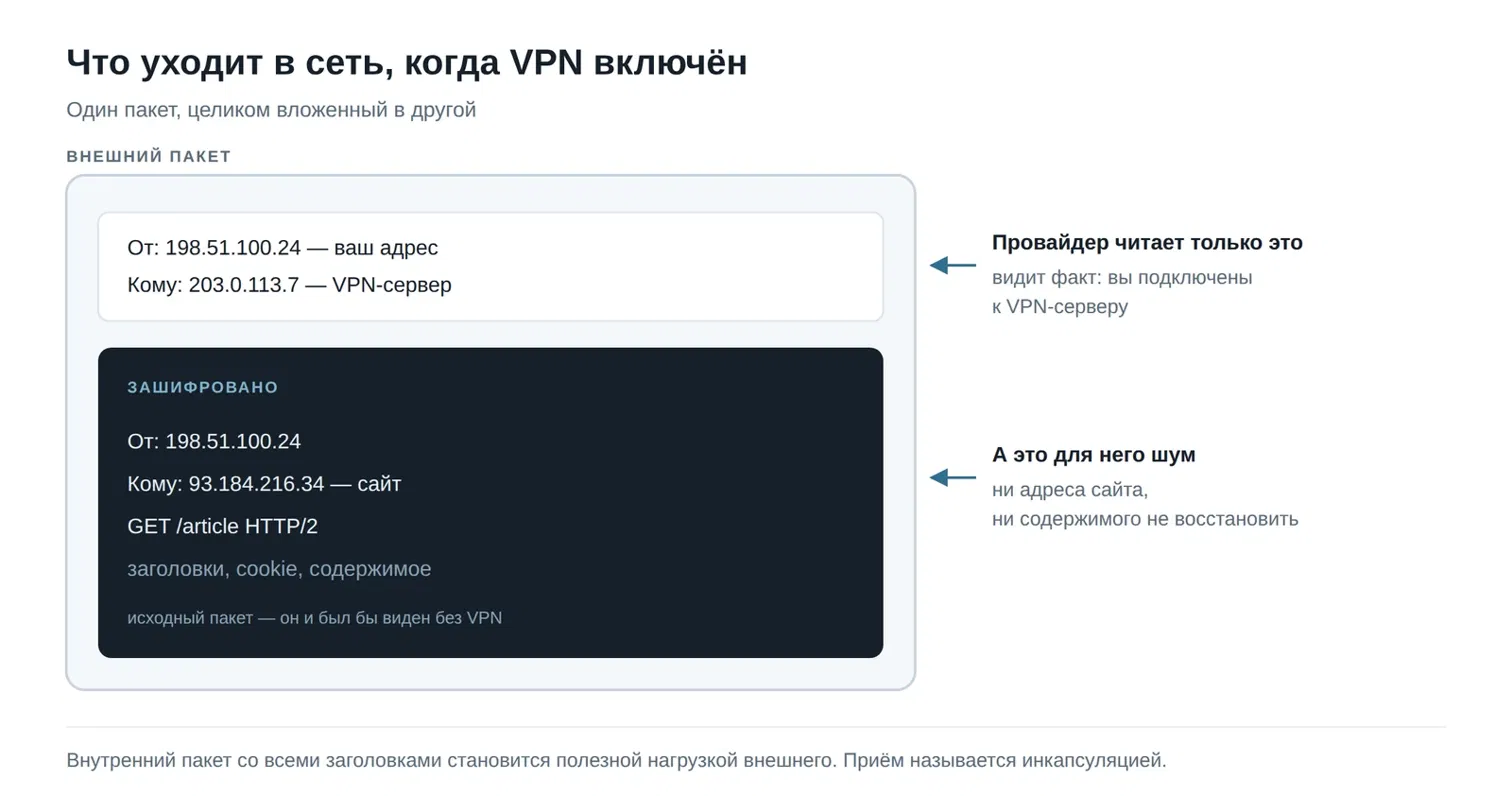Click the text 'видит факт: вы подключены'

(x=1122, y=278)
